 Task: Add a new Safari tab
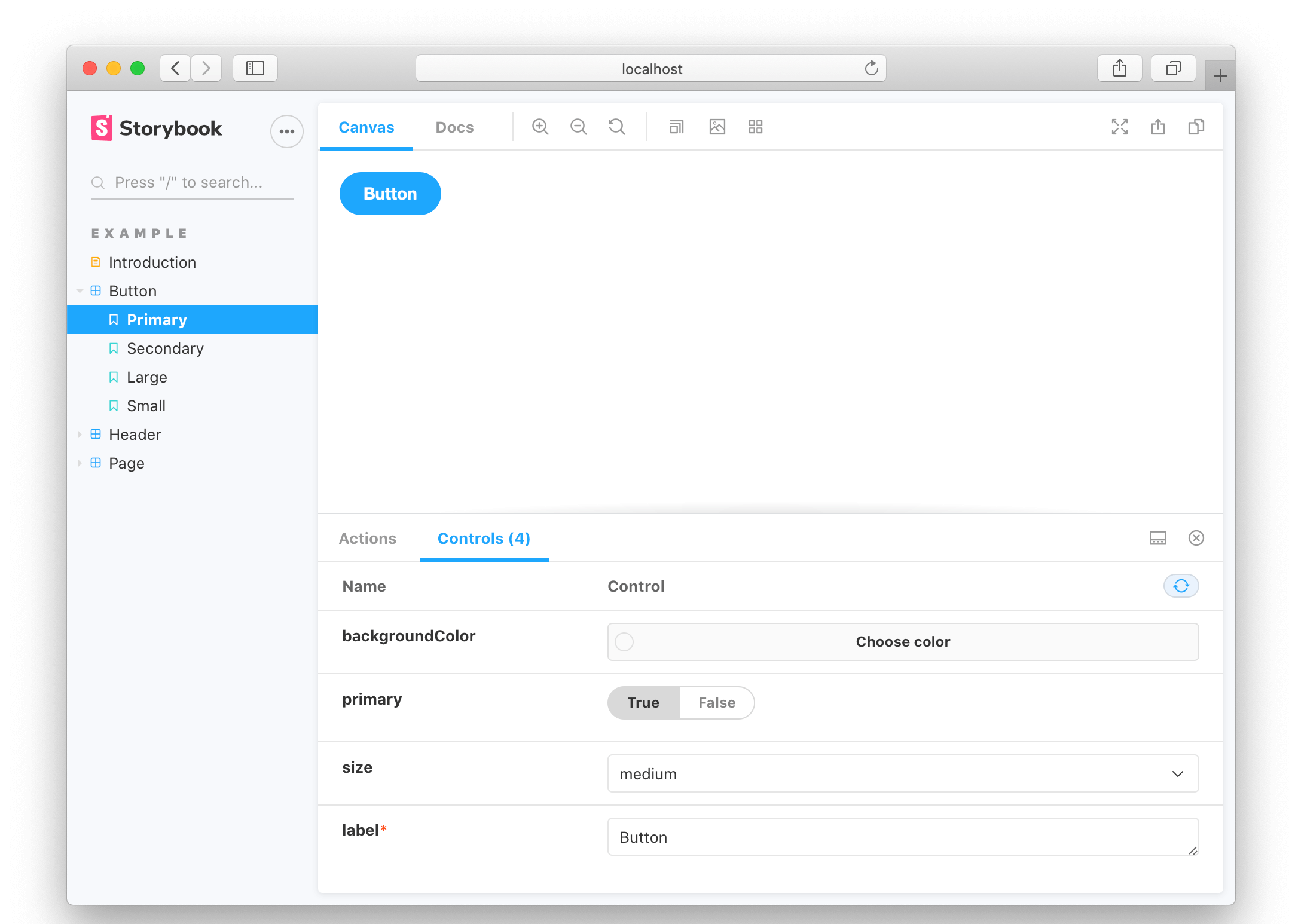(x=1220, y=76)
